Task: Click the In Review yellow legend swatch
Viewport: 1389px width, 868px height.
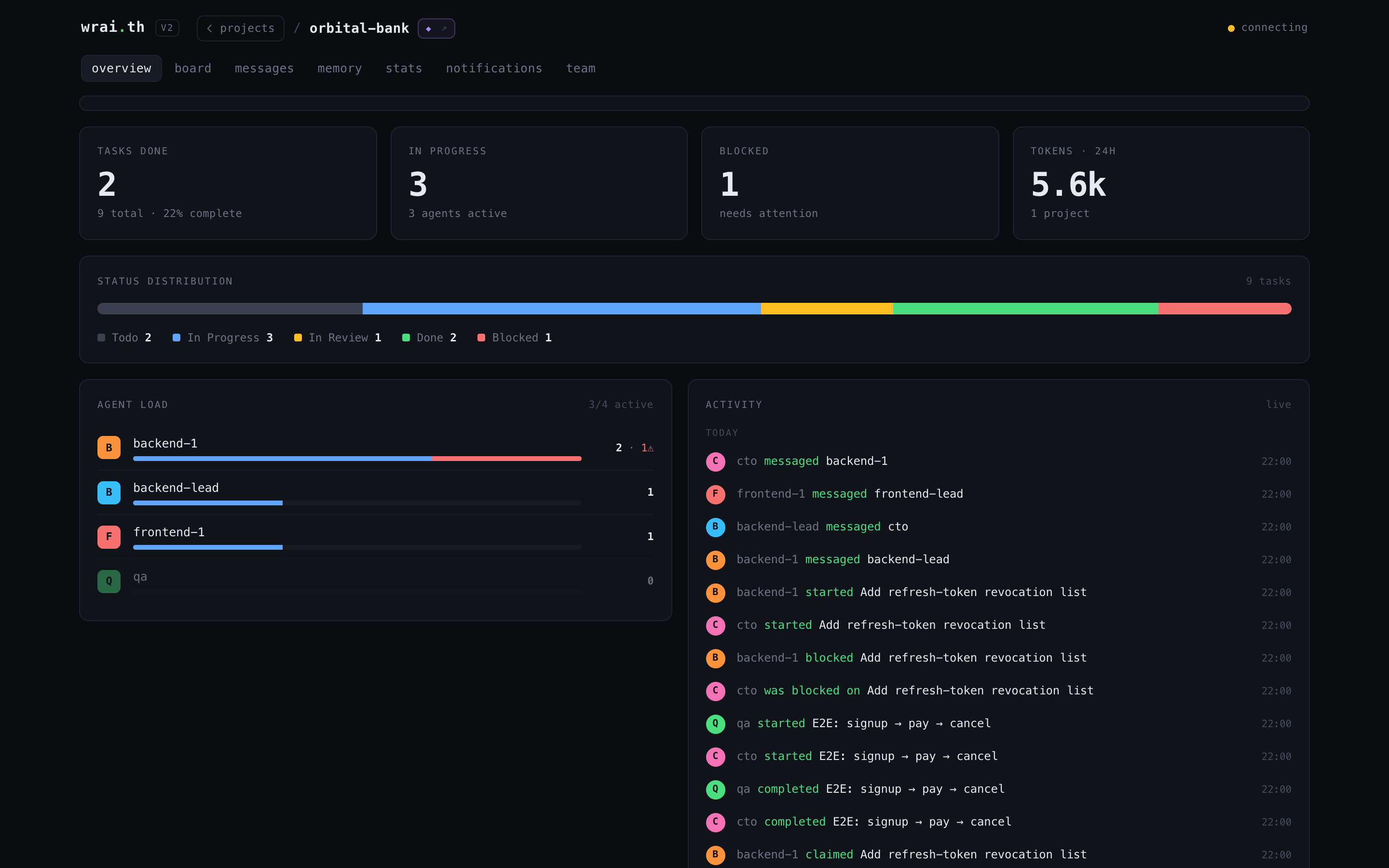Action: 298,338
